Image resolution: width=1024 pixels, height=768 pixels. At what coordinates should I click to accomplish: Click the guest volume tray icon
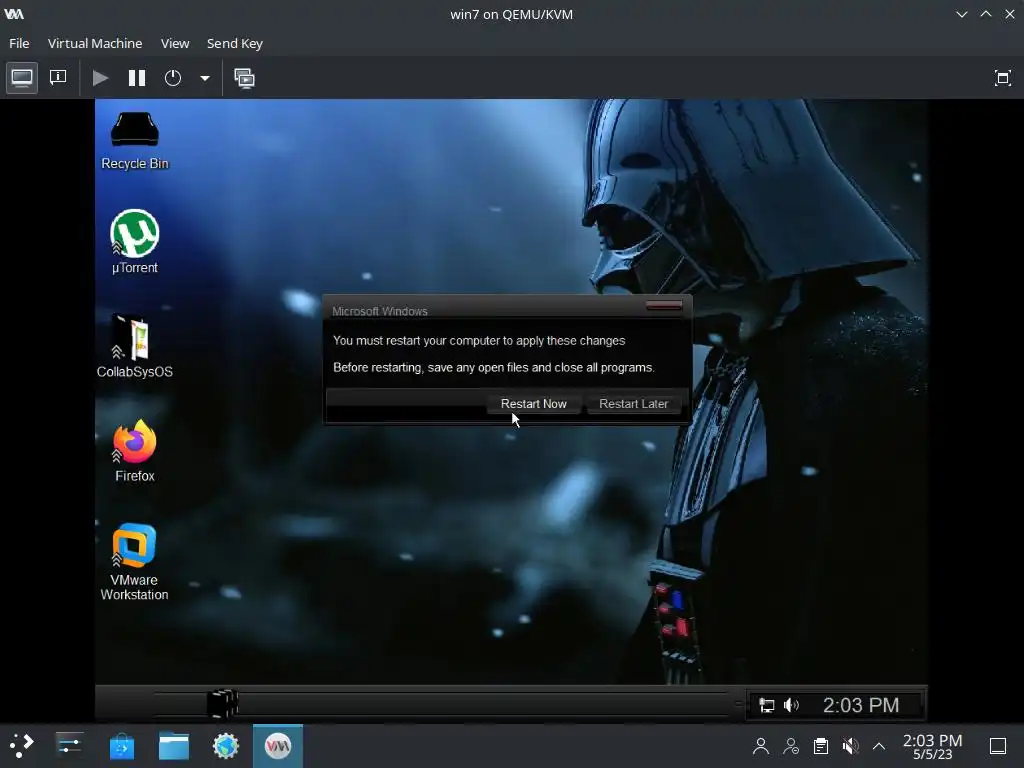pyautogui.click(x=792, y=705)
